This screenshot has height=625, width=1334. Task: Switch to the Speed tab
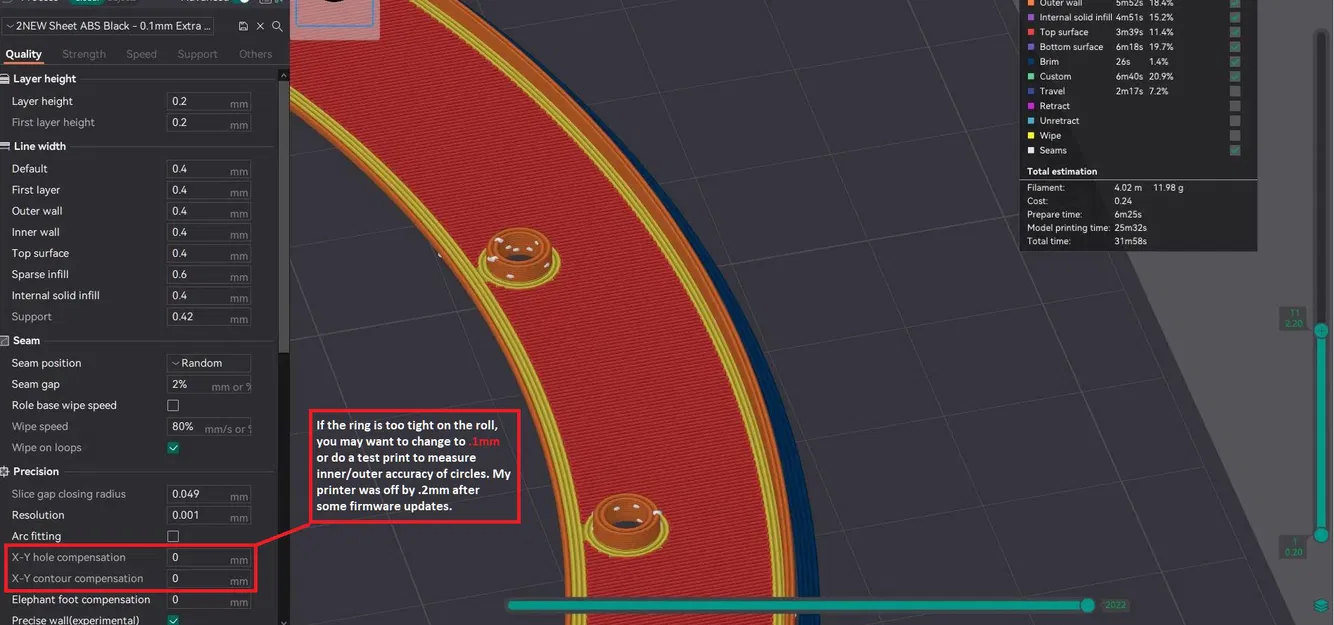(141, 54)
